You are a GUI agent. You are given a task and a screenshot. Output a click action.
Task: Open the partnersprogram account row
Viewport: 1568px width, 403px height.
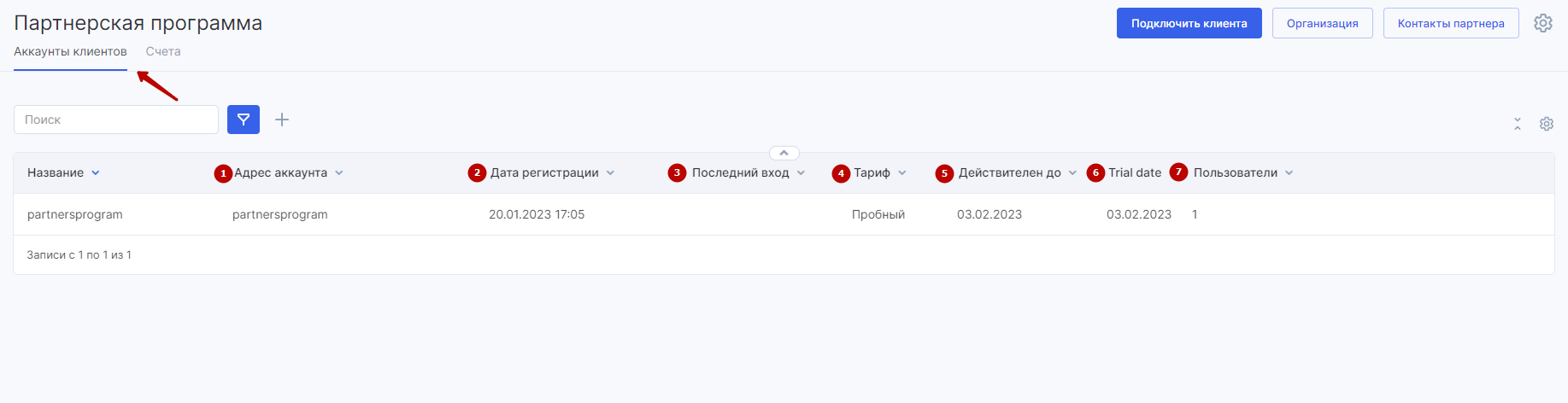click(75, 214)
